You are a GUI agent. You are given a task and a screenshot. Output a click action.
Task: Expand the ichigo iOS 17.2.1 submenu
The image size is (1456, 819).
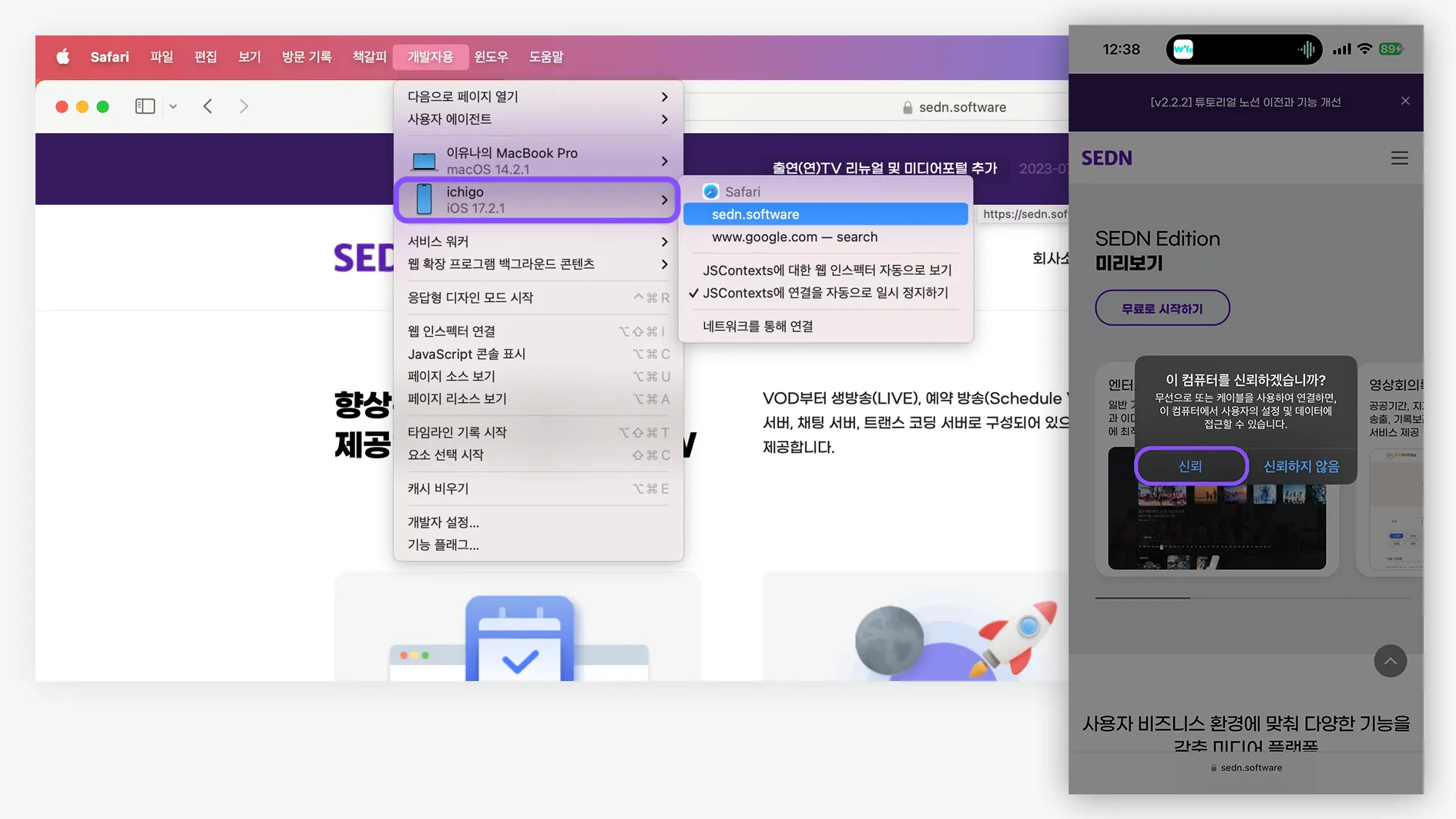pos(538,200)
